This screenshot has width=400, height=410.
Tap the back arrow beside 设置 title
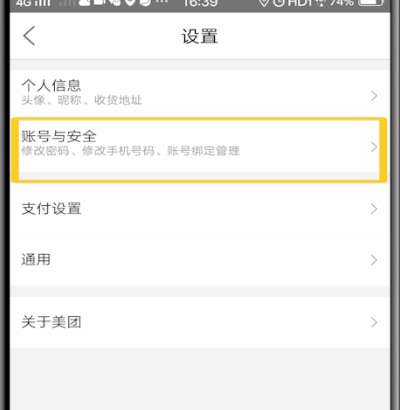29,36
